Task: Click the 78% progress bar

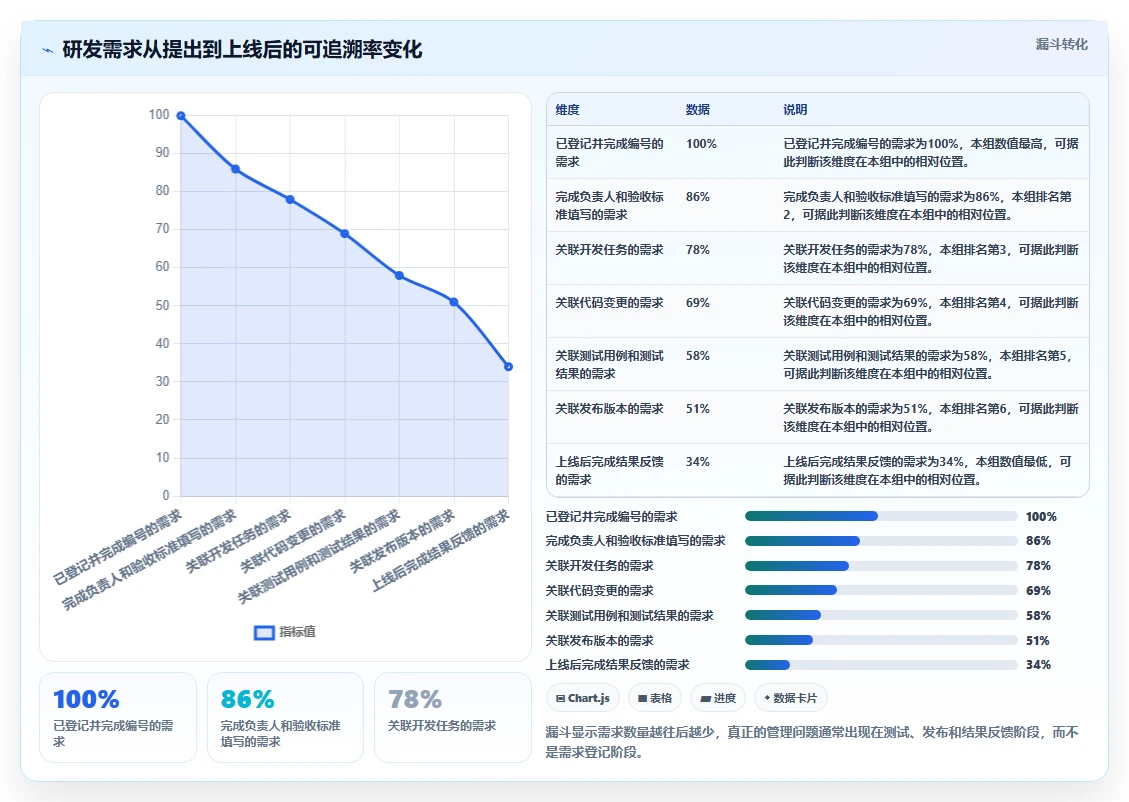Action: click(x=881, y=566)
